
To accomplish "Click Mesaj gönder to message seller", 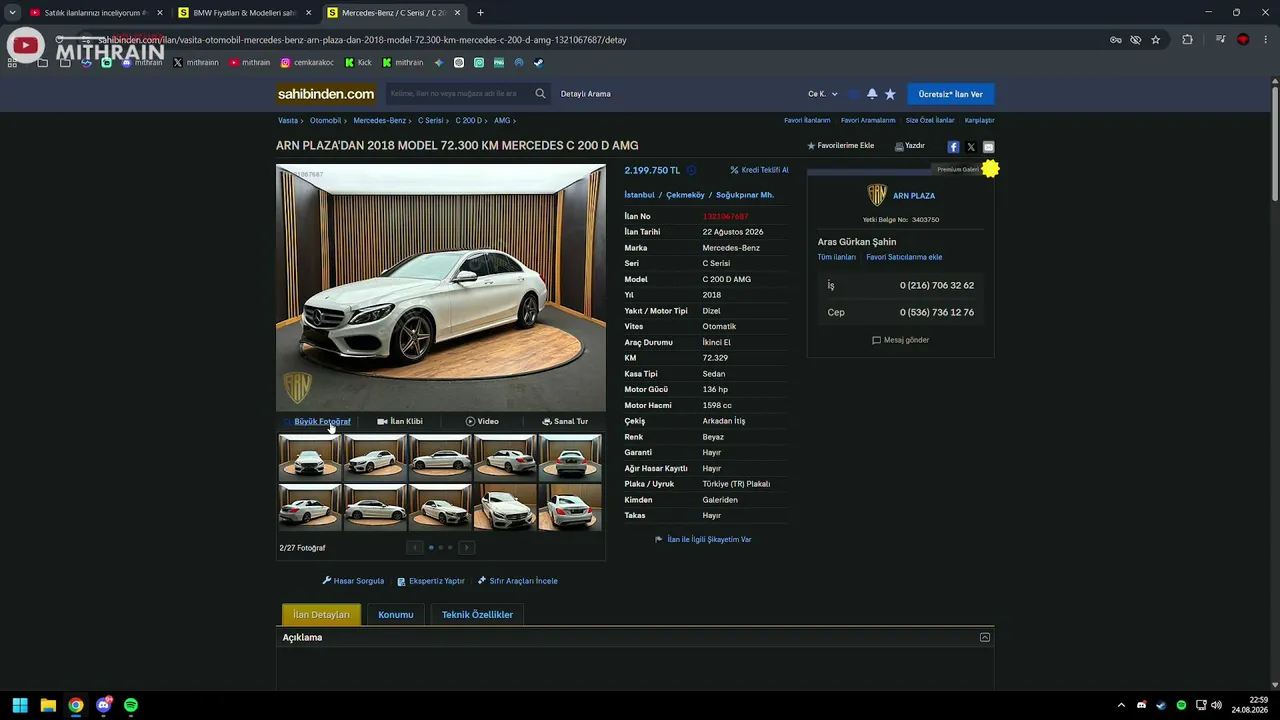I will [901, 340].
